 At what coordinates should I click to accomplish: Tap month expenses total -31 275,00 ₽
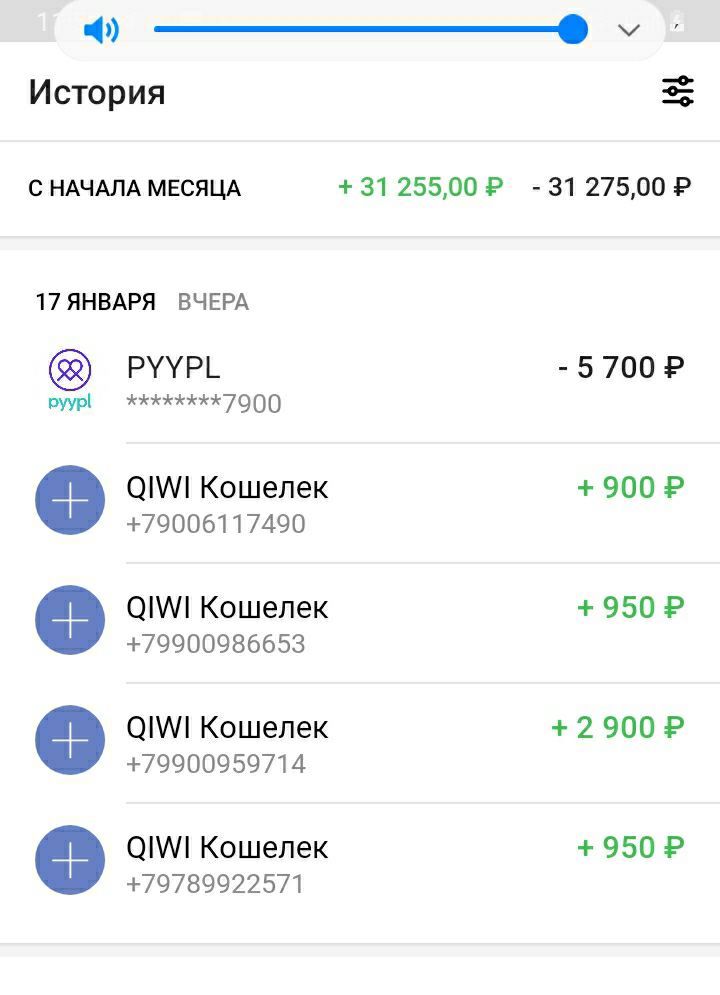(611, 187)
